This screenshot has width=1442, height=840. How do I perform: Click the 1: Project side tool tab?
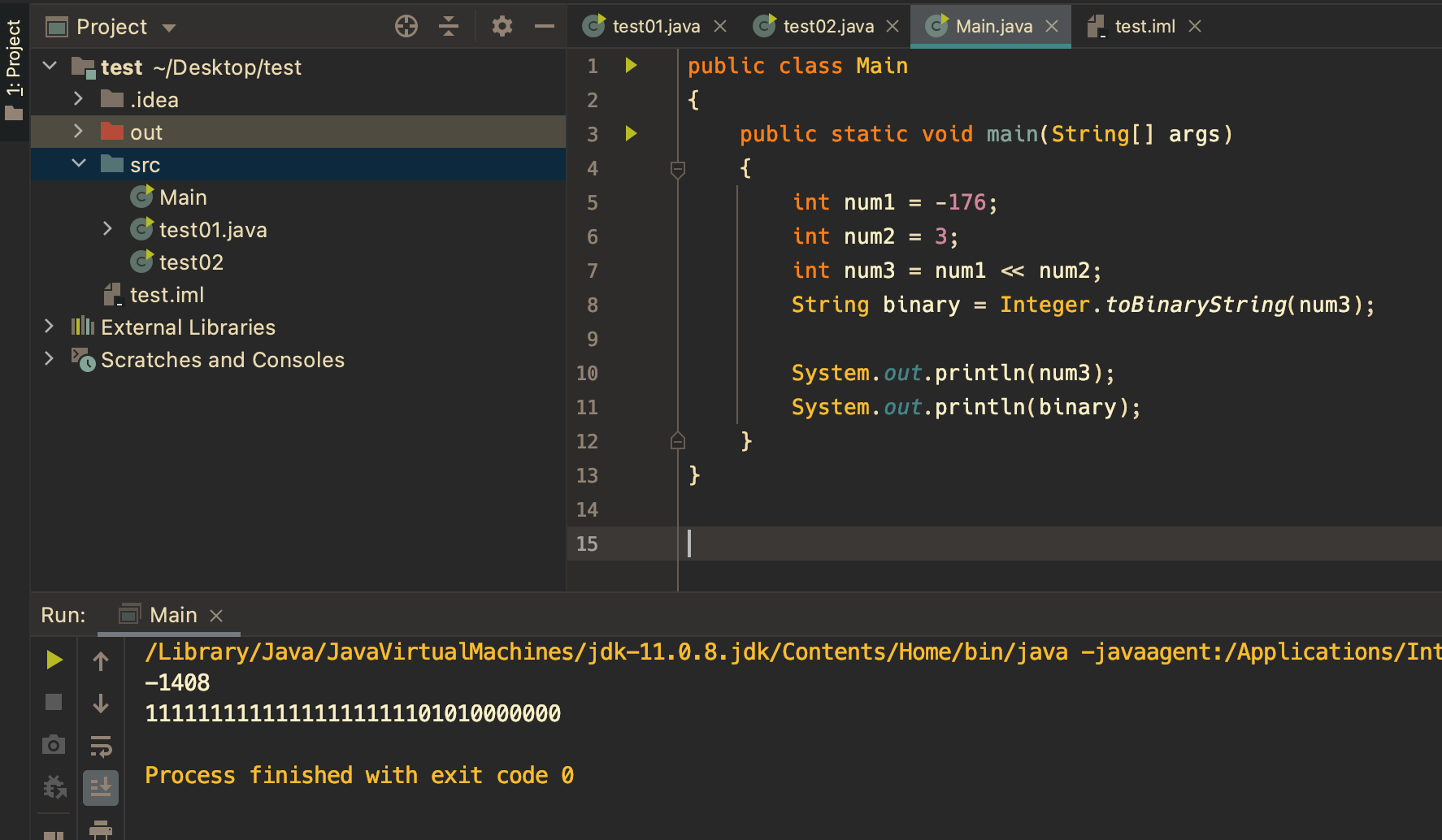click(x=14, y=70)
